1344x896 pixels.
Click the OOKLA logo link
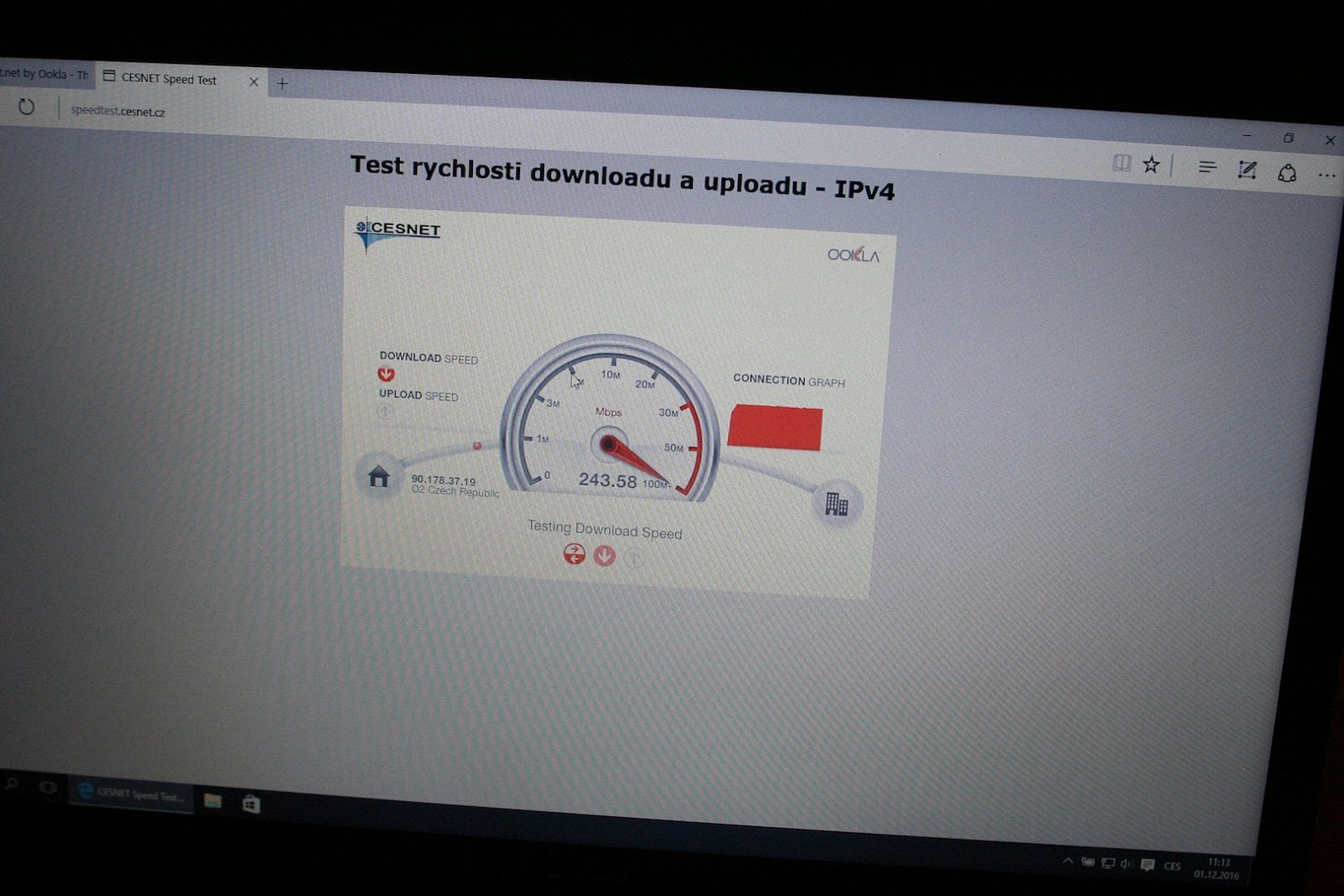pyautogui.click(x=853, y=256)
